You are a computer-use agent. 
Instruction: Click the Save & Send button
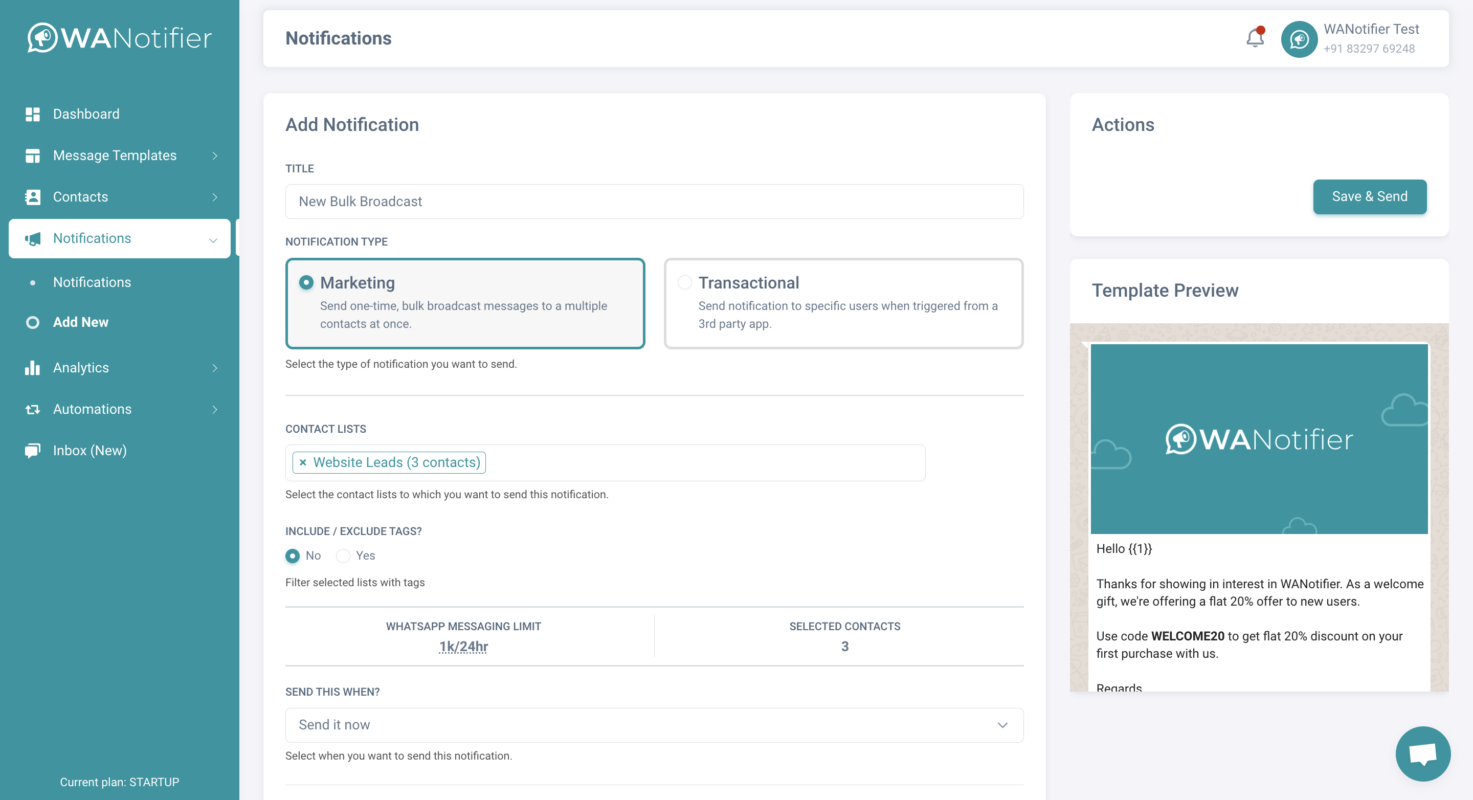(1369, 197)
